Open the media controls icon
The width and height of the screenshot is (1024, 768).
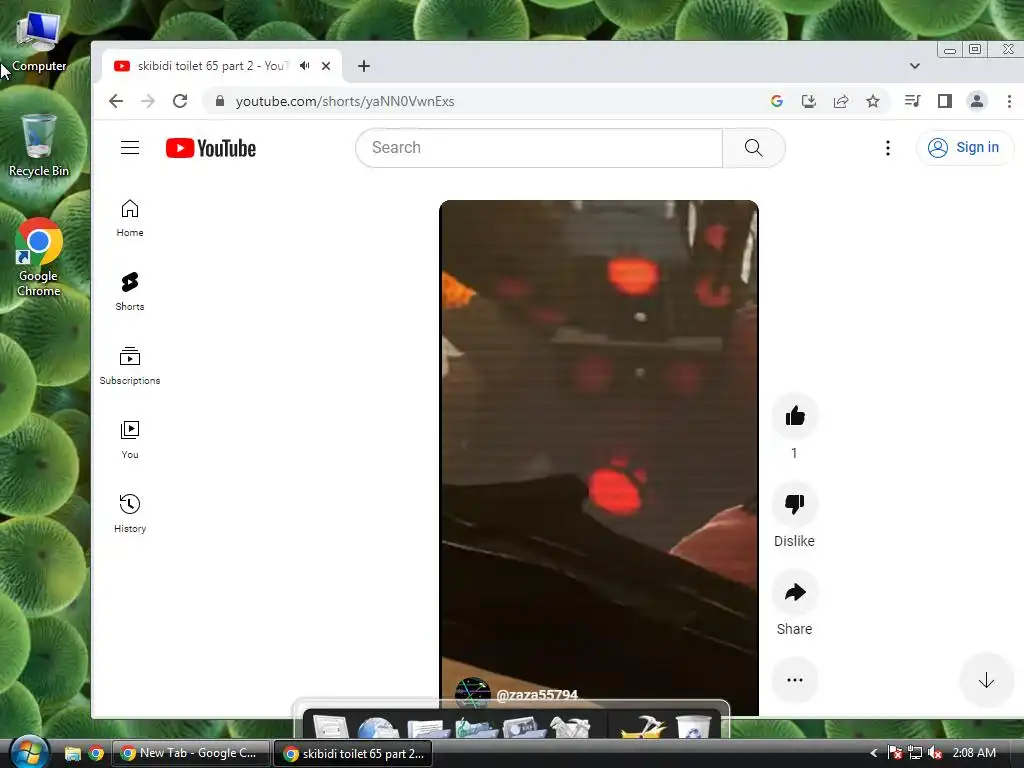(x=912, y=101)
